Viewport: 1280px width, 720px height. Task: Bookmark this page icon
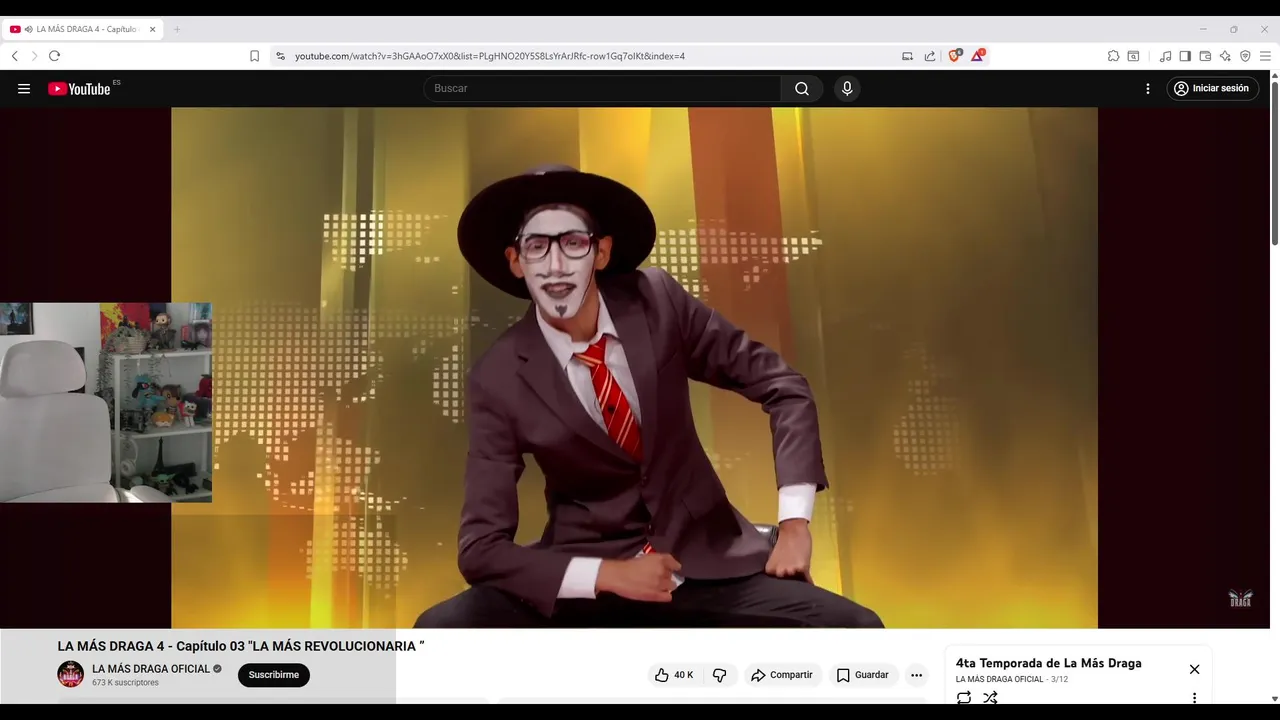point(254,56)
